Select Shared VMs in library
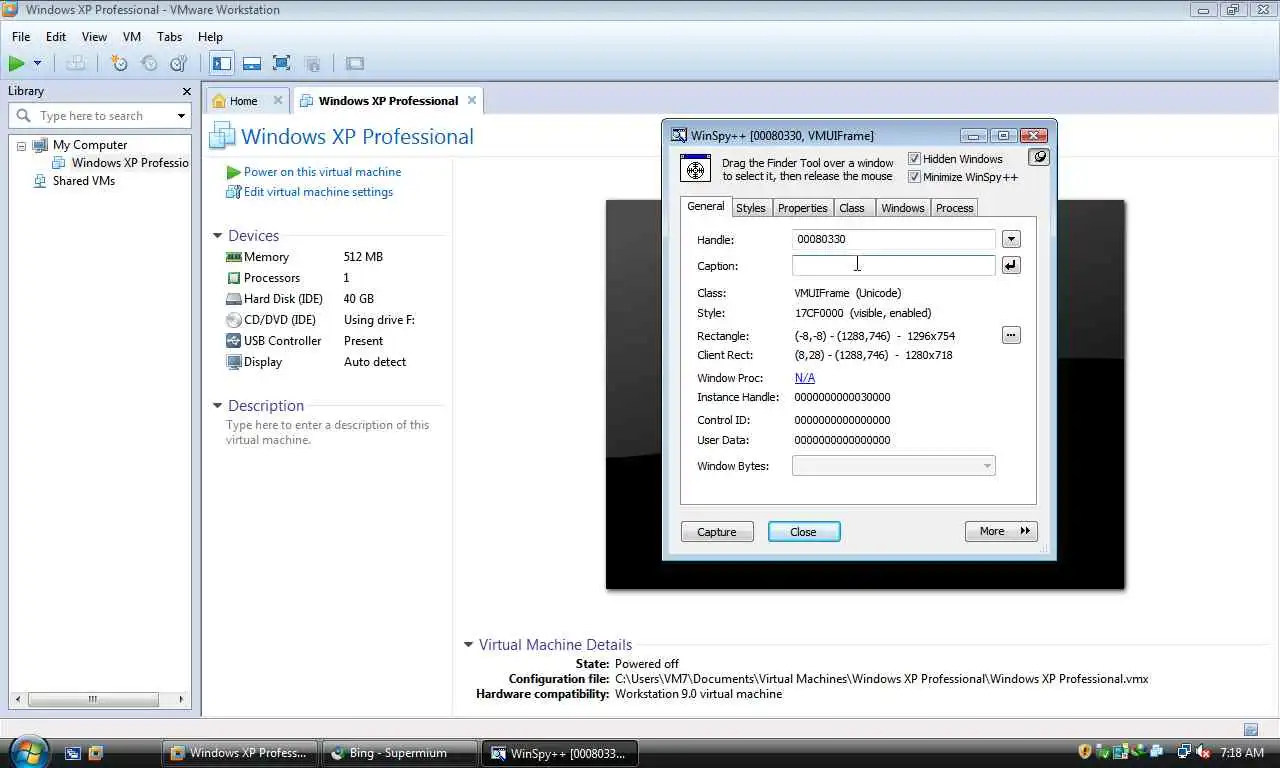 pyautogui.click(x=75, y=181)
